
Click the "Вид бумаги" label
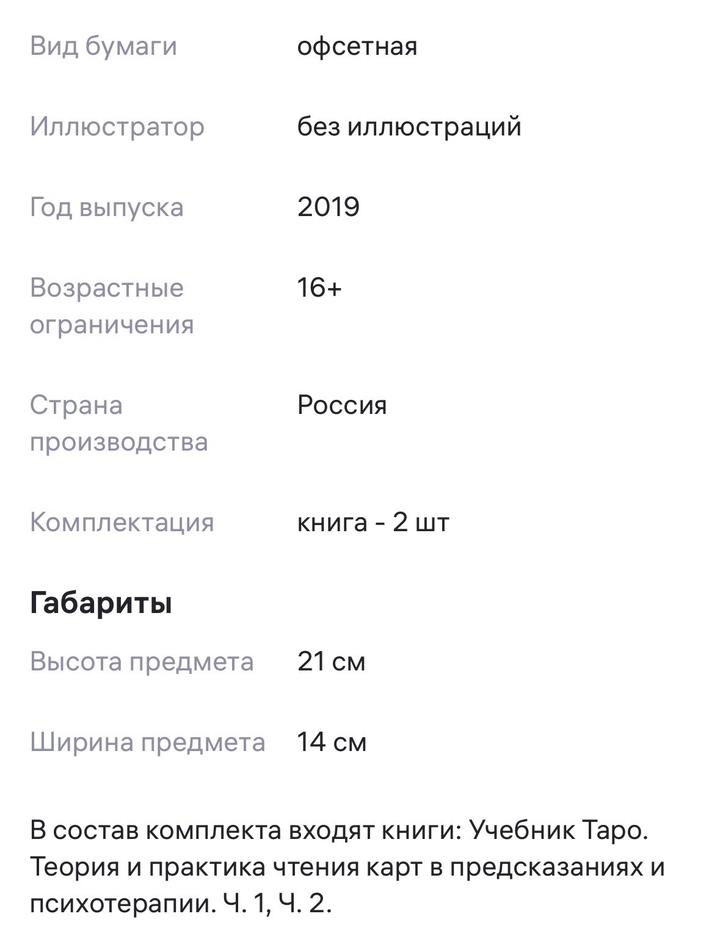coord(103,46)
